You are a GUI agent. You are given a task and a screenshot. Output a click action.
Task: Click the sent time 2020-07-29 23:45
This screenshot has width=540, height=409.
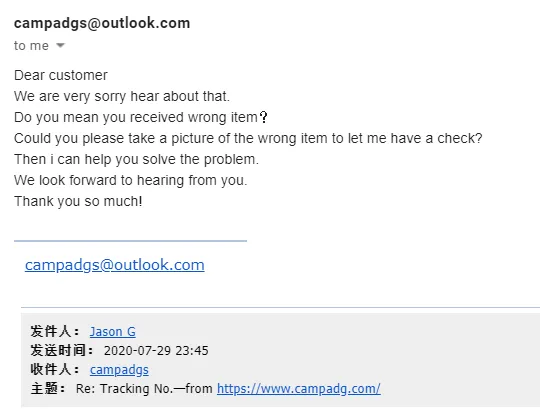(156, 351)
